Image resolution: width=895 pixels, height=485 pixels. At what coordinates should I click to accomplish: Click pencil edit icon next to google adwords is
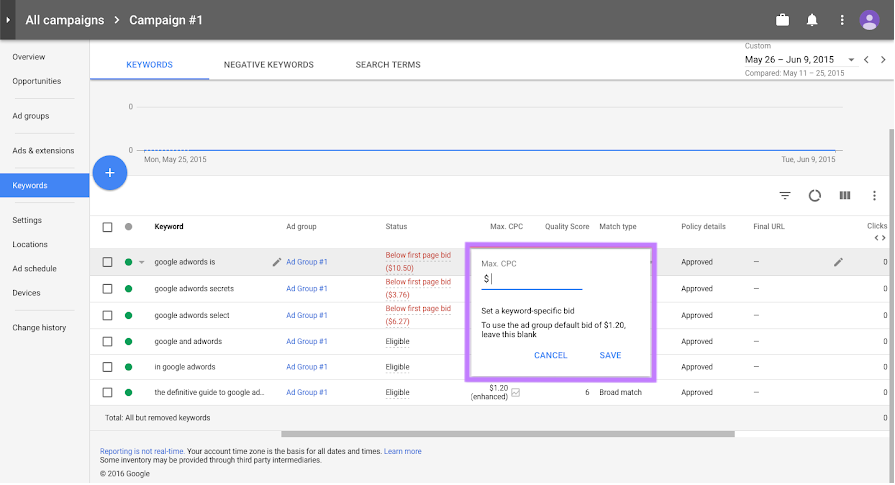tap(277, 262)
